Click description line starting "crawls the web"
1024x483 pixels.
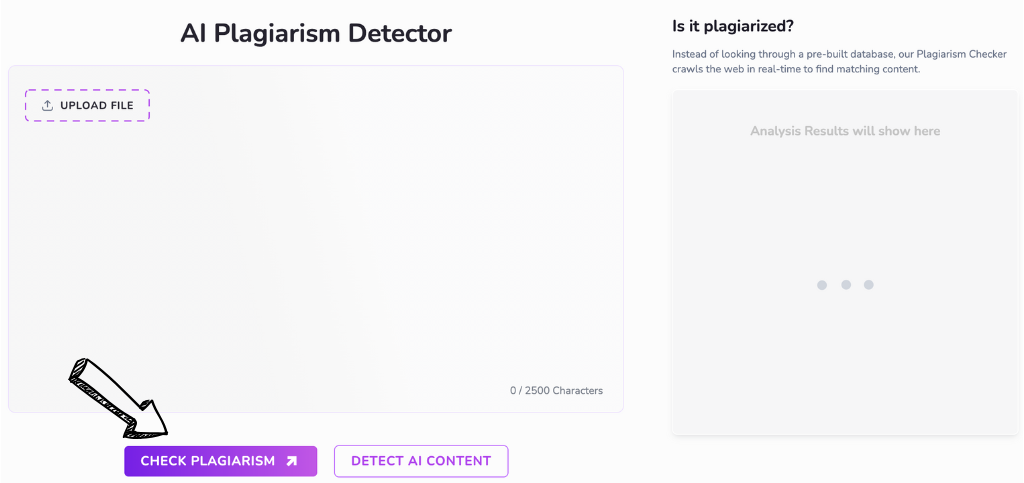(796, 70)
